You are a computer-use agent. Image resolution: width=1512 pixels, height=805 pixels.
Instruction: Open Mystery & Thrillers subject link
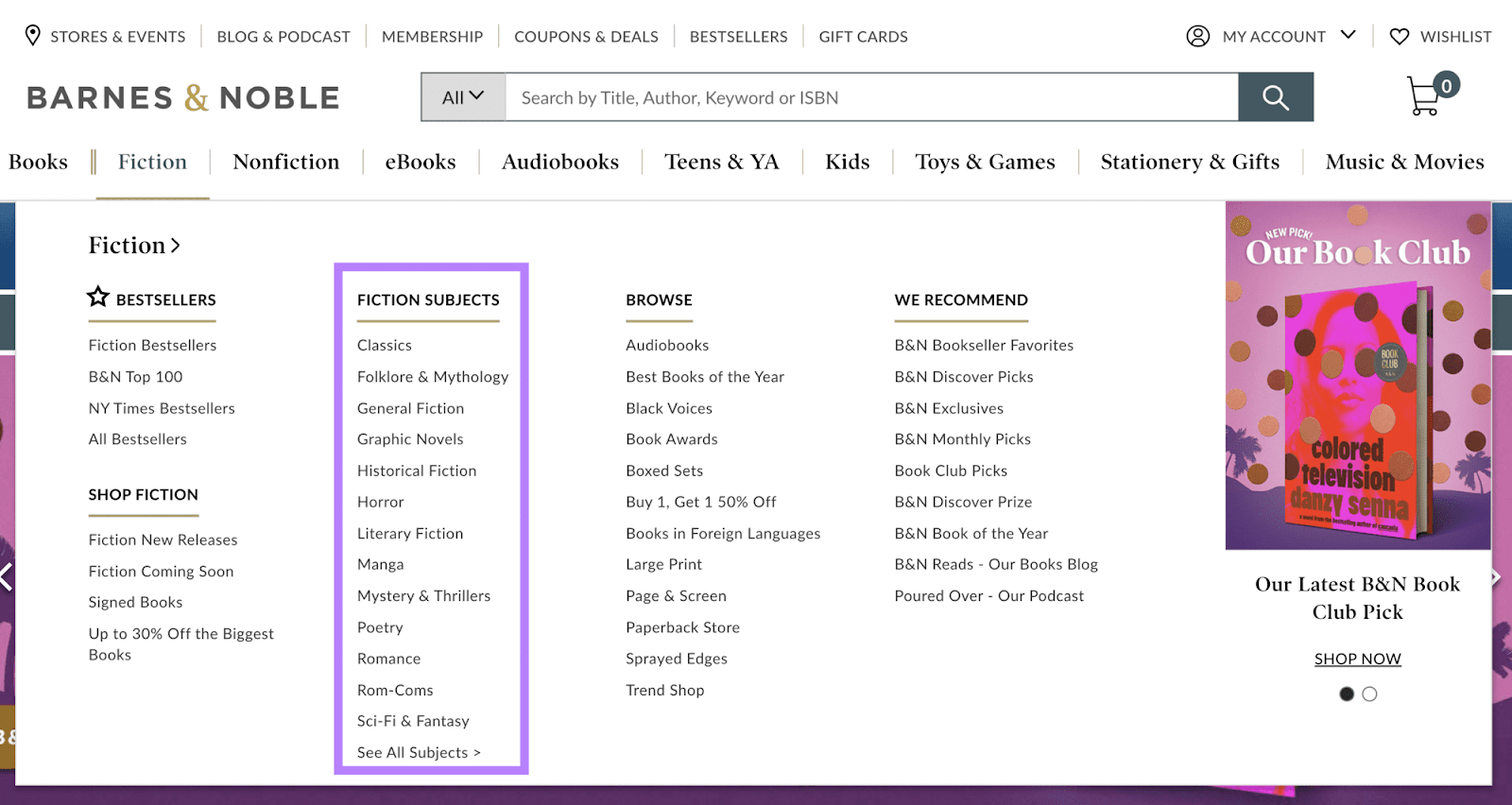[x=423, y=596]
